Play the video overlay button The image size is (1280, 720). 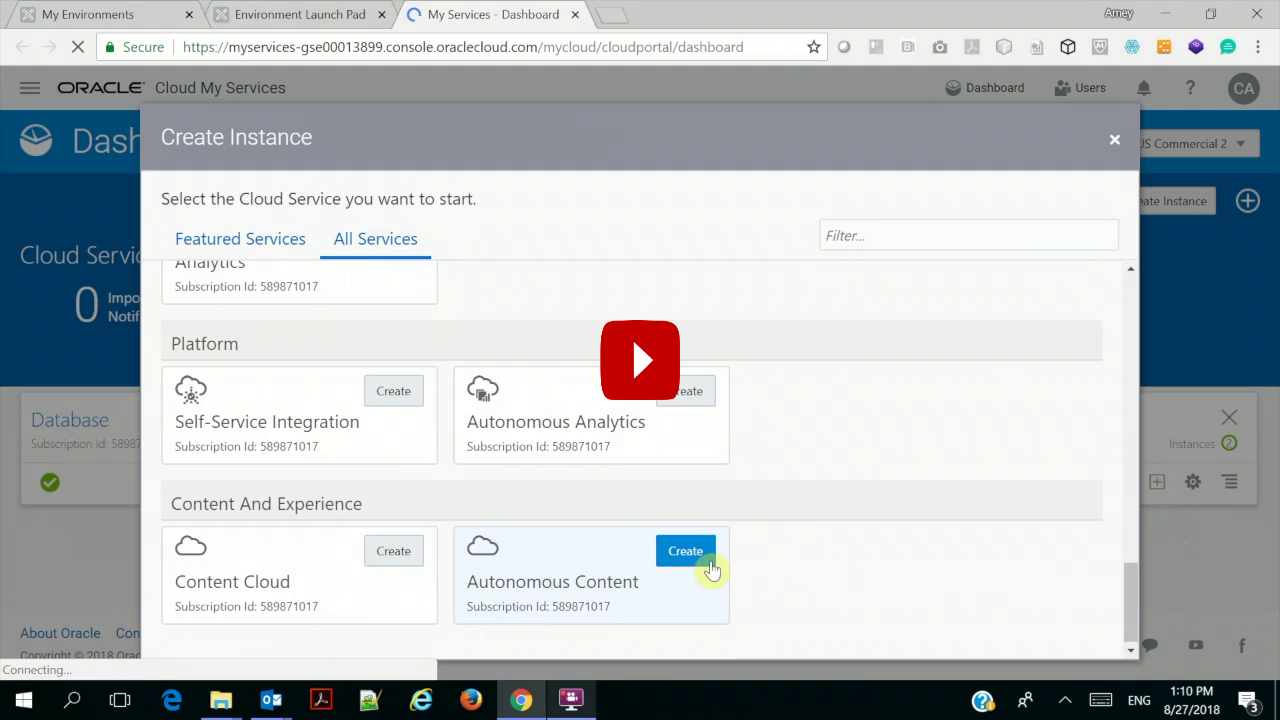click(640, 360)
